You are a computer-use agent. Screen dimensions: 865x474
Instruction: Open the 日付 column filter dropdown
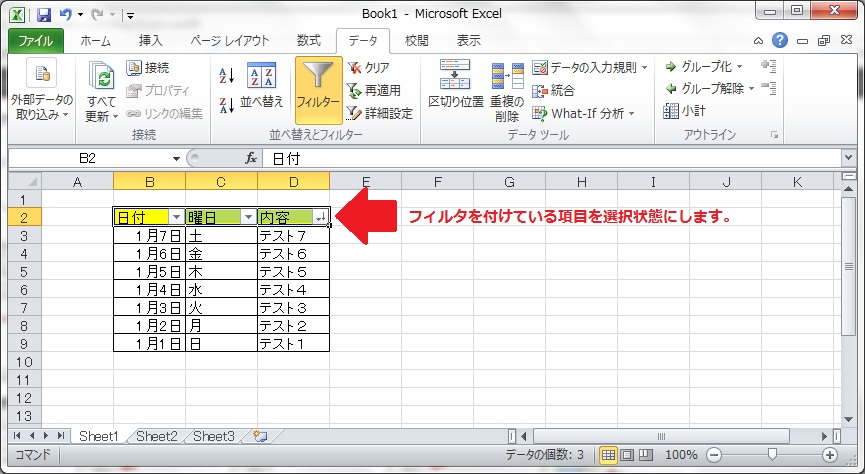[176, 217]
